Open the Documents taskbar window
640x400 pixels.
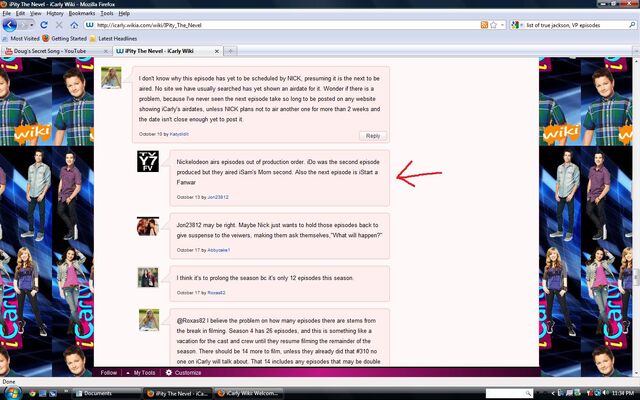coord(106,393)
